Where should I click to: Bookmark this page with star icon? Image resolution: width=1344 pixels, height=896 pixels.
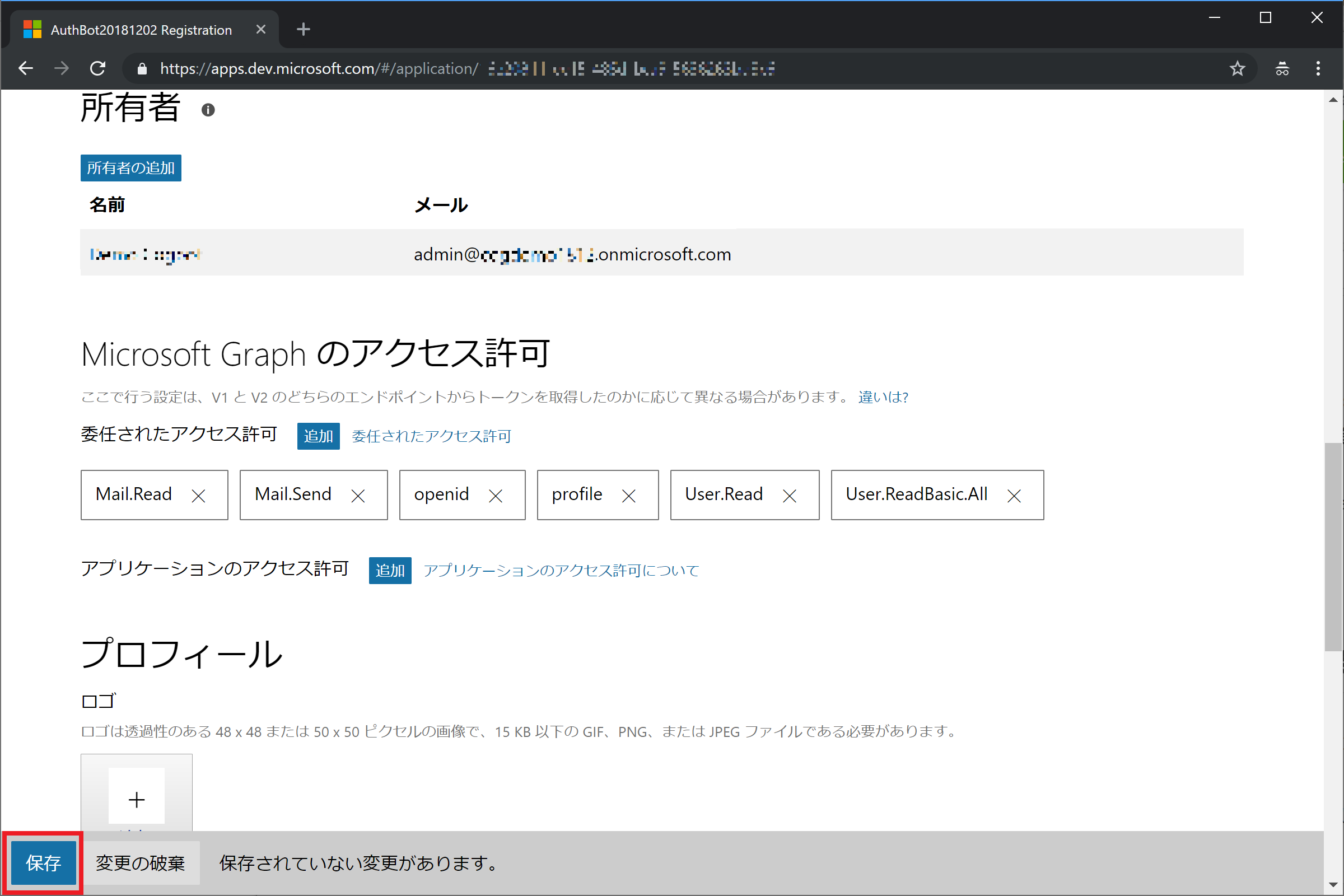coord(1237,68)
